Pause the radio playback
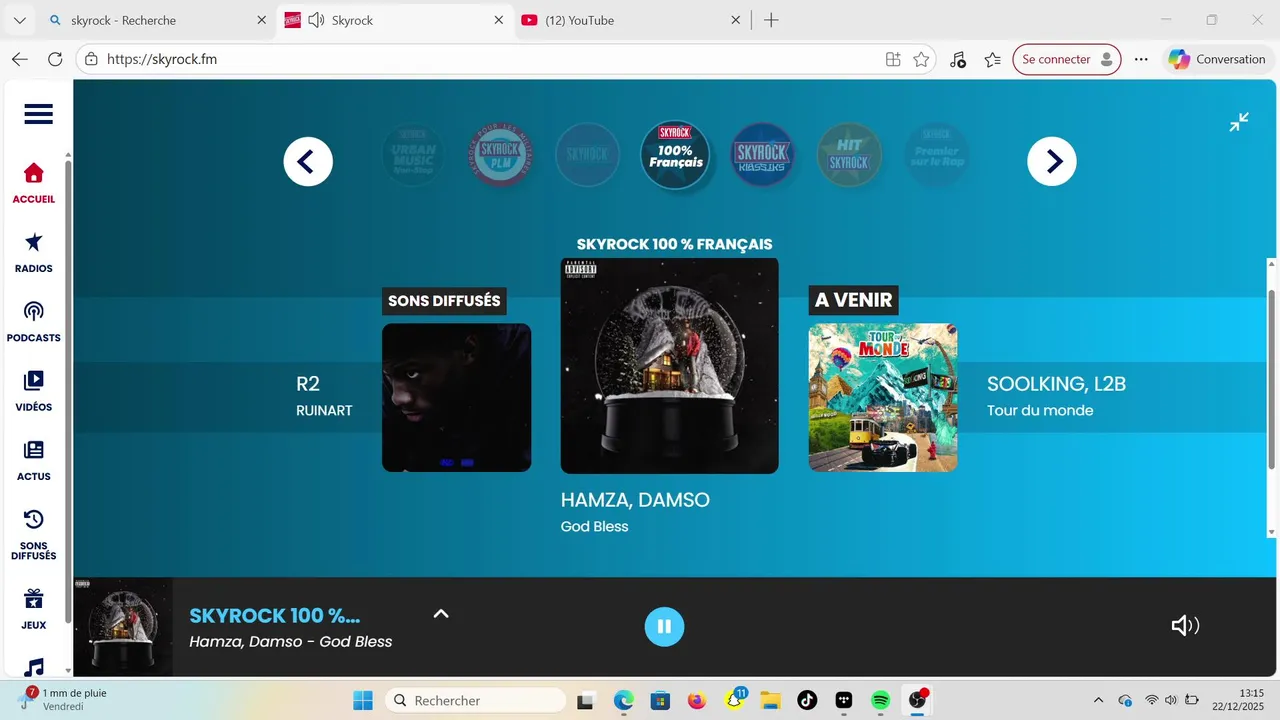Viewport: 1280px width, 720px height. tap(664, 627)
